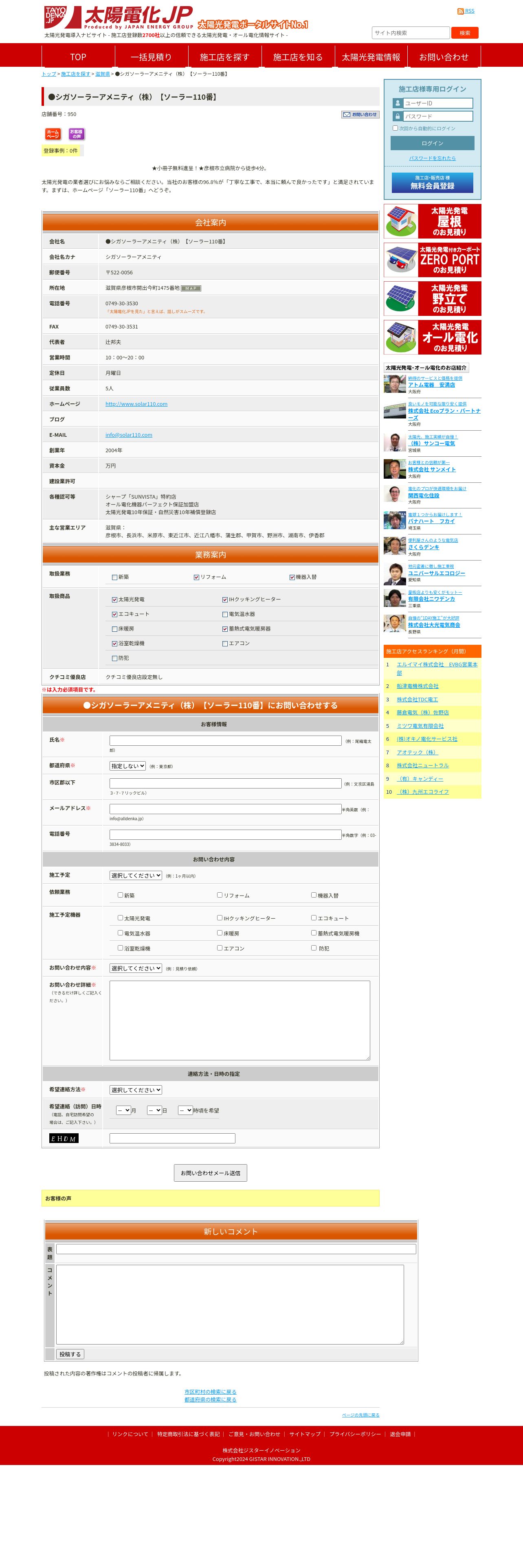Open http://www.solar110.com link
Viewport: 523px width, 1568px height.
pyautogui.click(x=136, y=404)
